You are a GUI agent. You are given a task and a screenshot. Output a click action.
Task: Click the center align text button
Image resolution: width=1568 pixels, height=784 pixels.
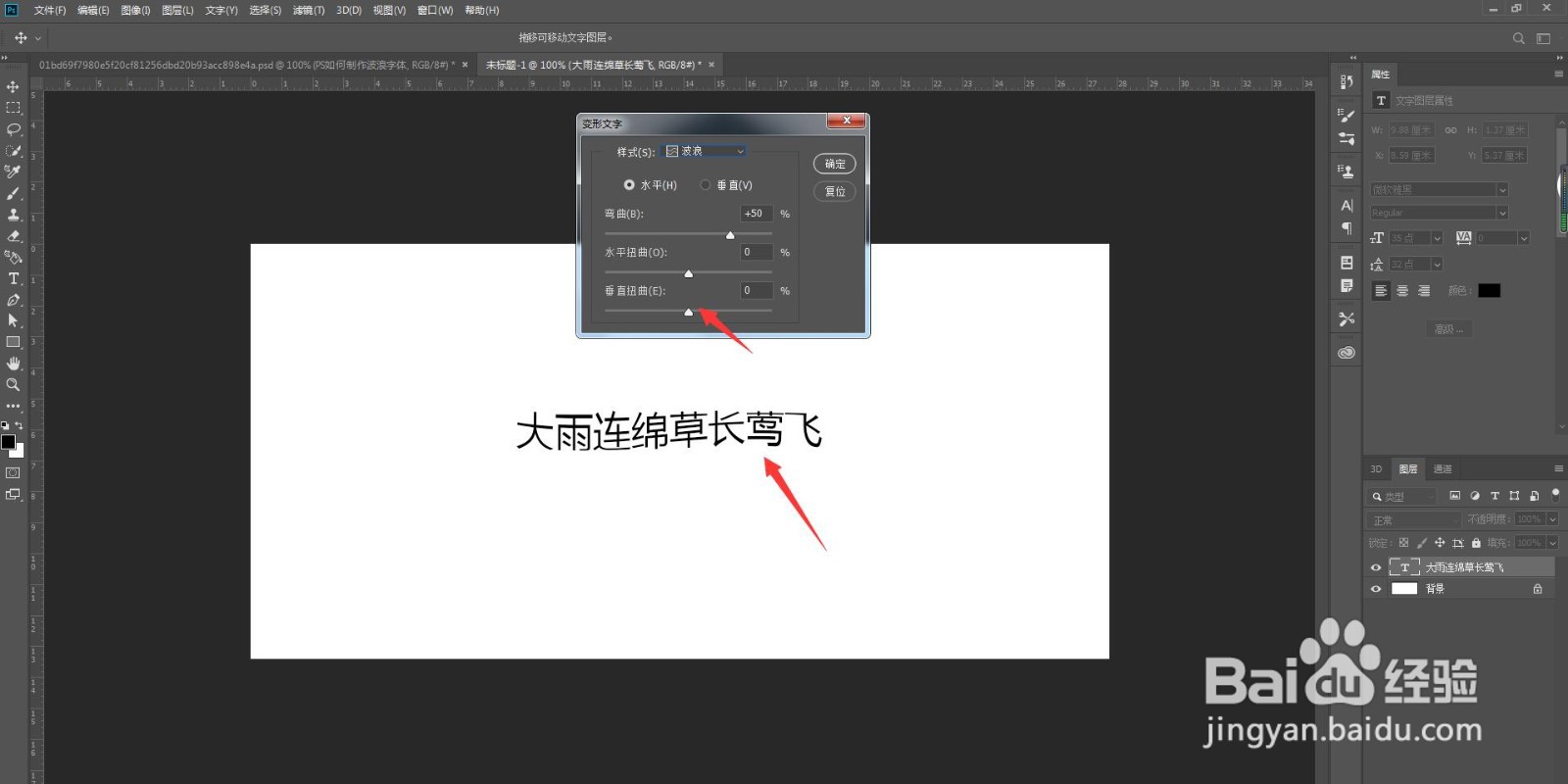(1402, 291)
